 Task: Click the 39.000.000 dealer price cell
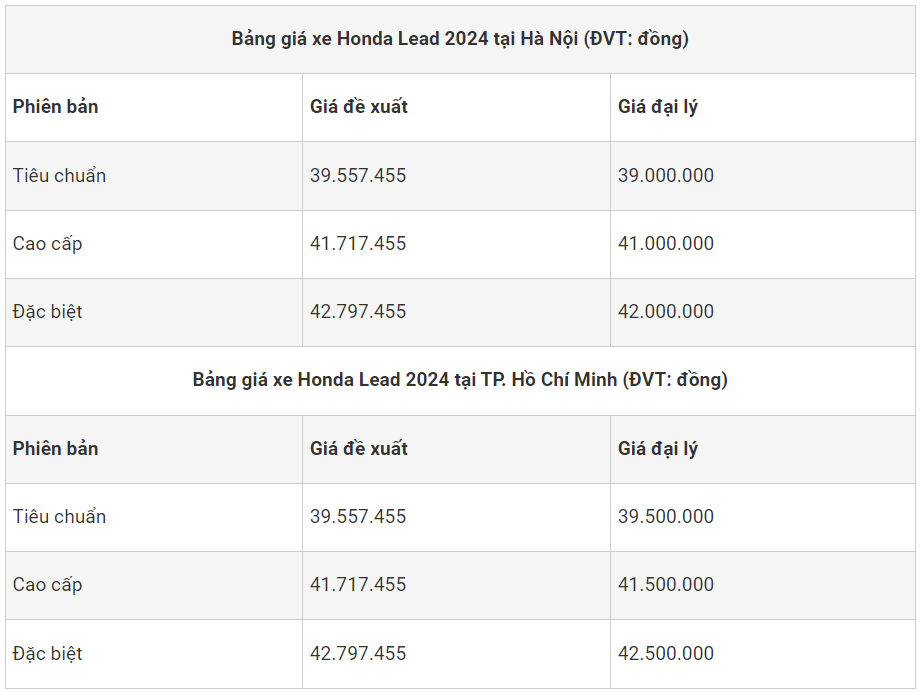coord(666,175)
